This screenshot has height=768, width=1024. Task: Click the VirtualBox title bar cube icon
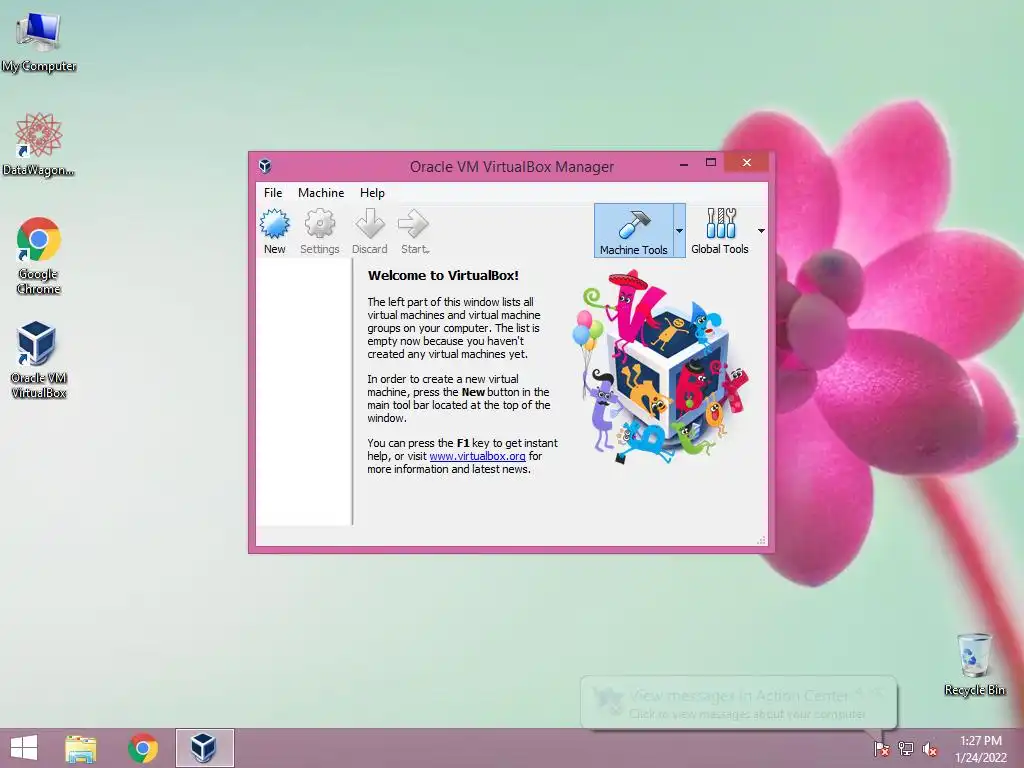[265, 166]
